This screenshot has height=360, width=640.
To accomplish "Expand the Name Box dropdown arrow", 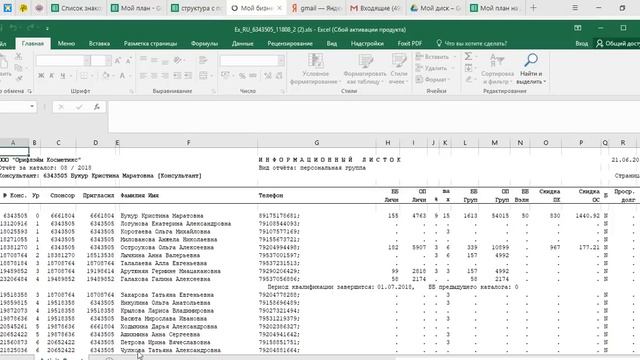I will 32,107.
